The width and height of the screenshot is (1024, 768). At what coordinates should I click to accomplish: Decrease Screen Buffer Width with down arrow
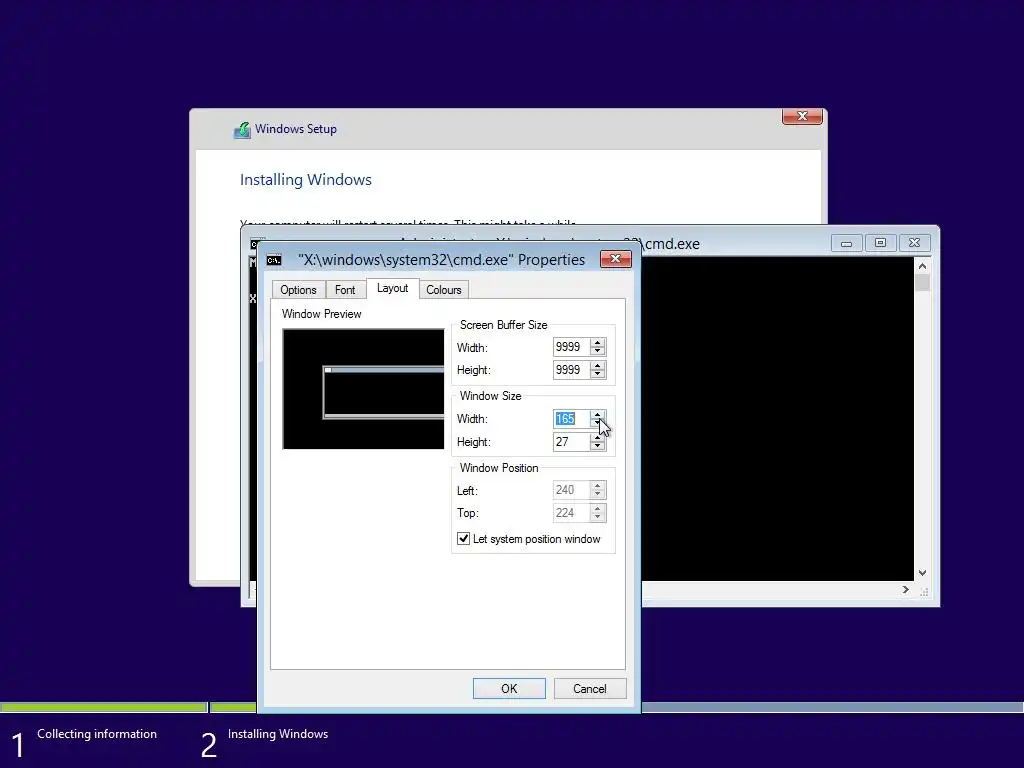[598, 351]
